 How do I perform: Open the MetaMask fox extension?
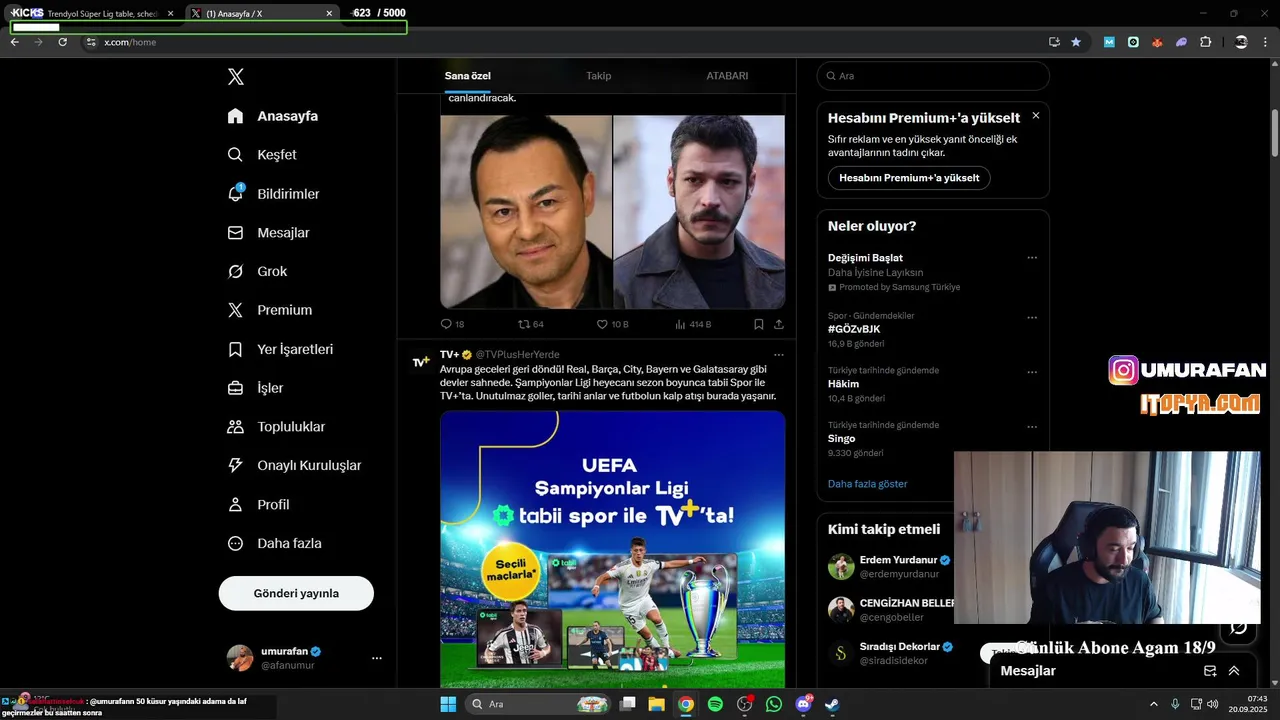coord(1158,42)
